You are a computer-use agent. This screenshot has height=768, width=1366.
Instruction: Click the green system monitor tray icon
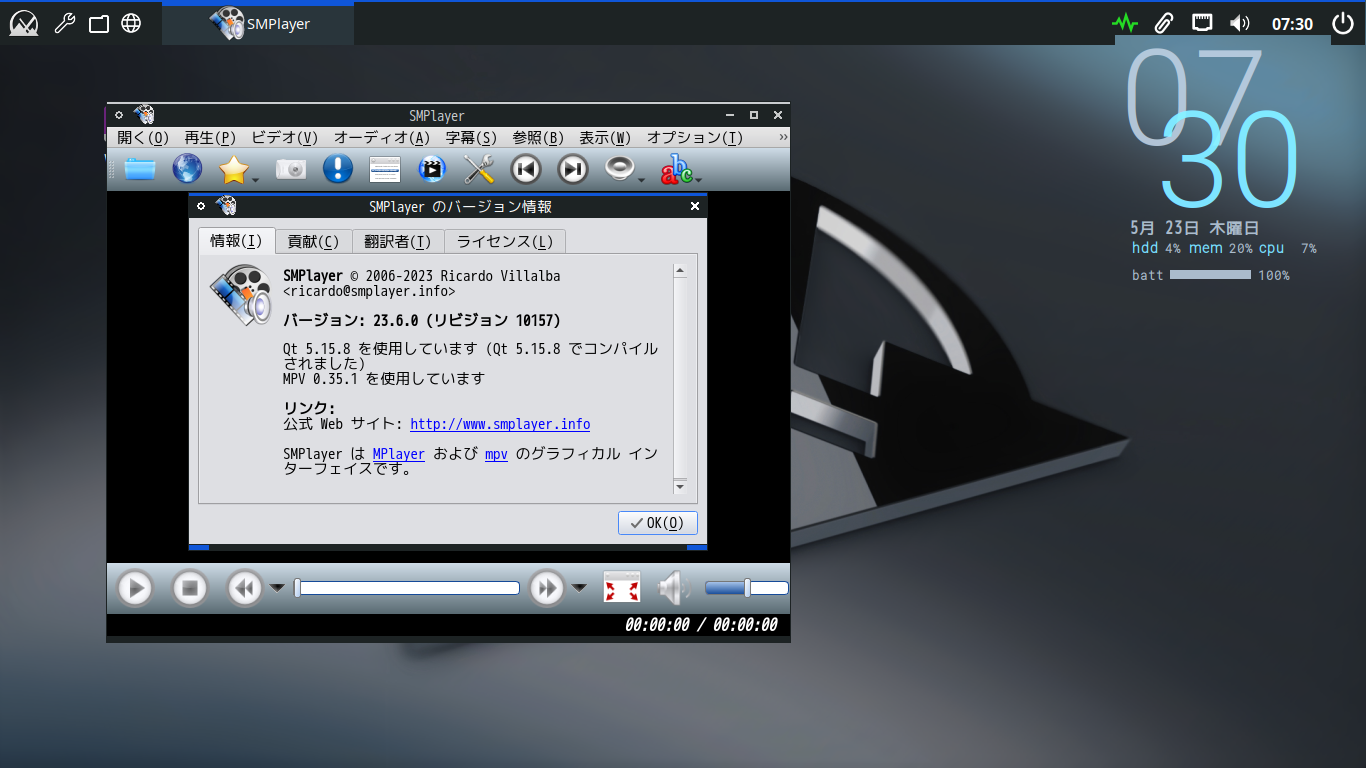click(x=1125, y=23)
